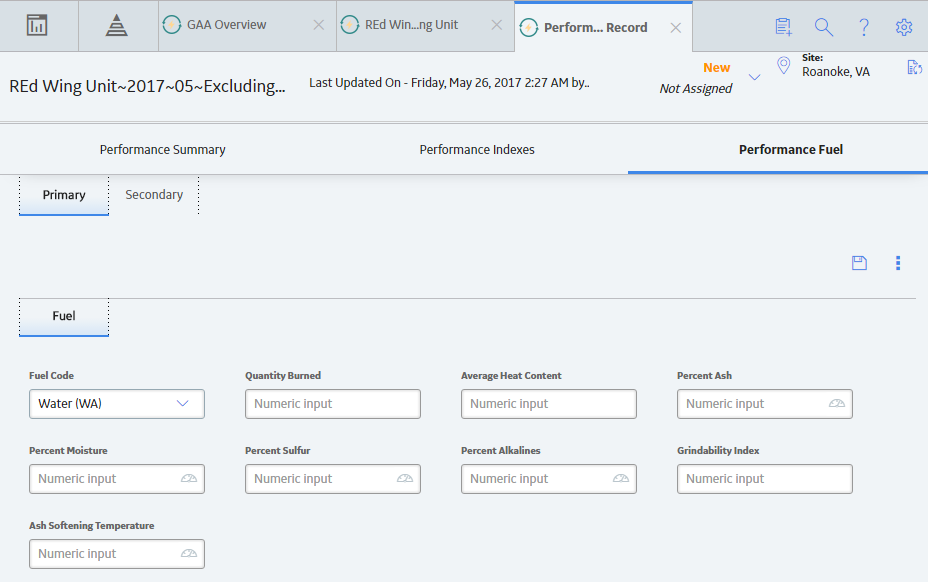This screenshot has width=928, height=582.
Task: Click the Percent Alkalines numeric input
Action: (549, 478)
